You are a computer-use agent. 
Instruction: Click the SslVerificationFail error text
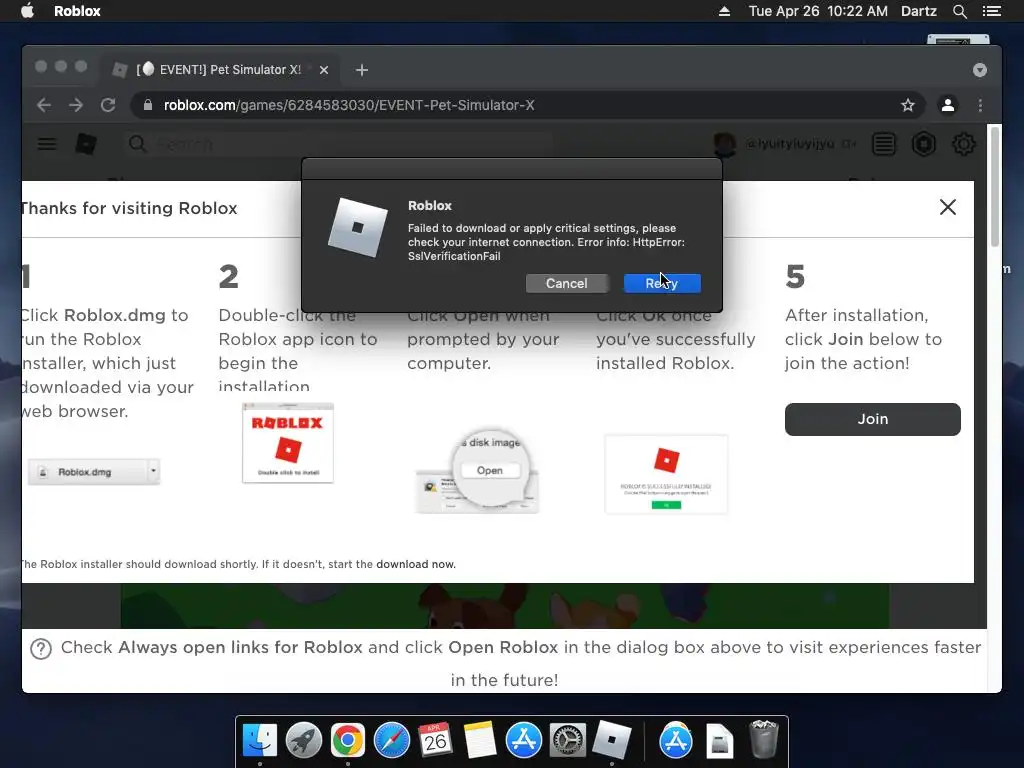coord(454,256)
